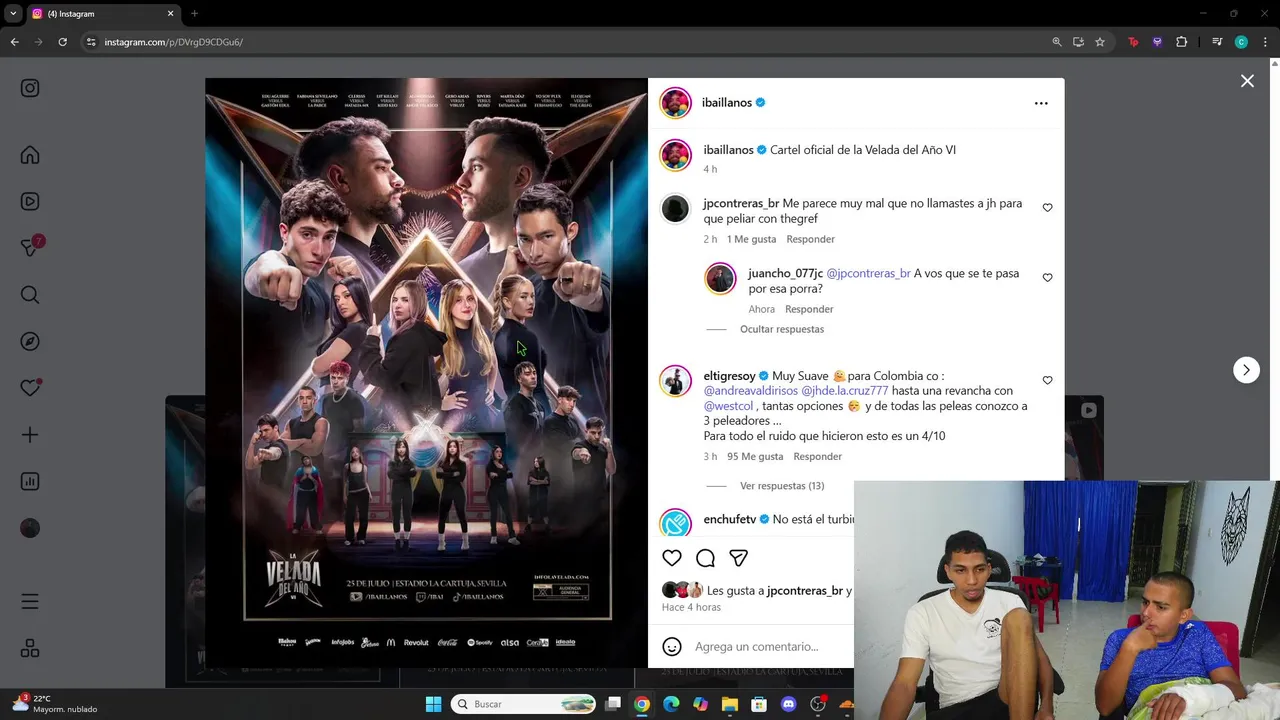Open eltigresoy username link
The width and height of the screenshot is (1280, 720).
click(x=730, y=376)
